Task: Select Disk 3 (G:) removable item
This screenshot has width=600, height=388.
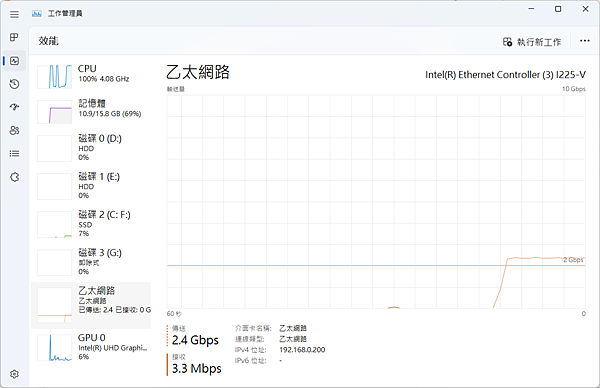Action: pos(91,262)
